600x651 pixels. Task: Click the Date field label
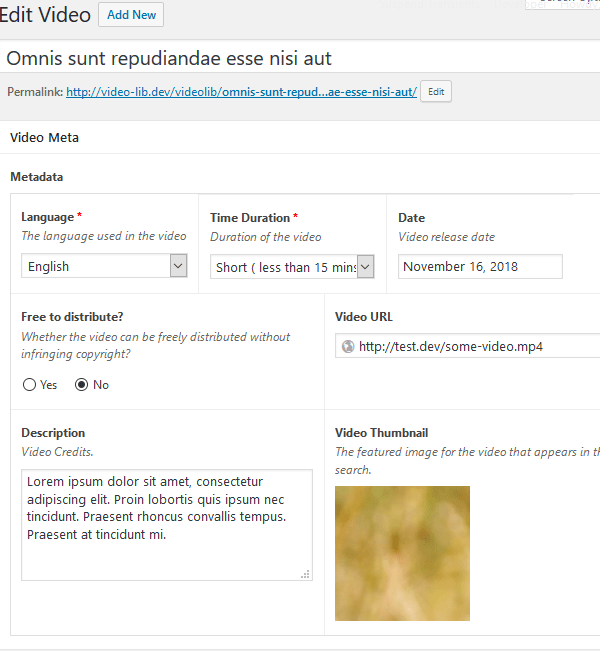click(411, 218)
